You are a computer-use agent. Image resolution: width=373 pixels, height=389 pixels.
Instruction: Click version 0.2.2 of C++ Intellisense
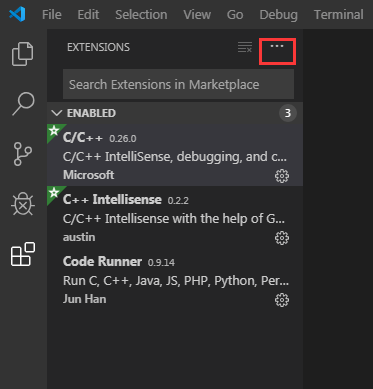178,201
